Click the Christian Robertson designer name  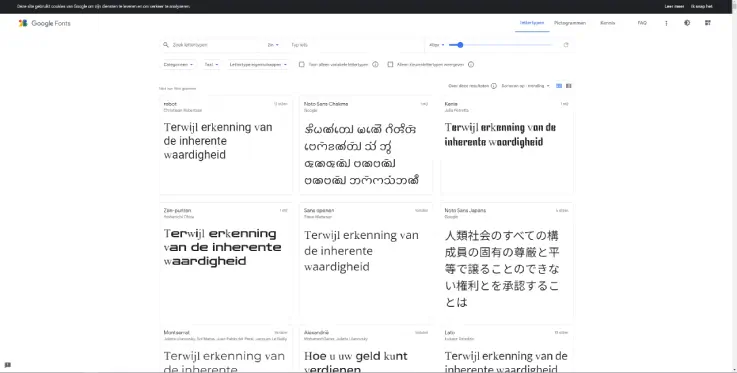click(183, 110)
